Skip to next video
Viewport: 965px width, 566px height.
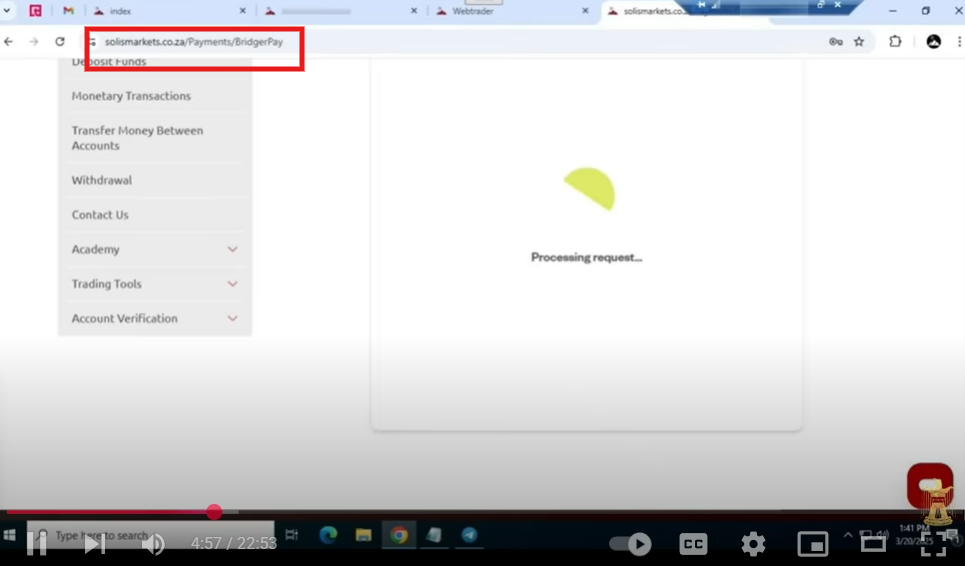click(94, 543)
